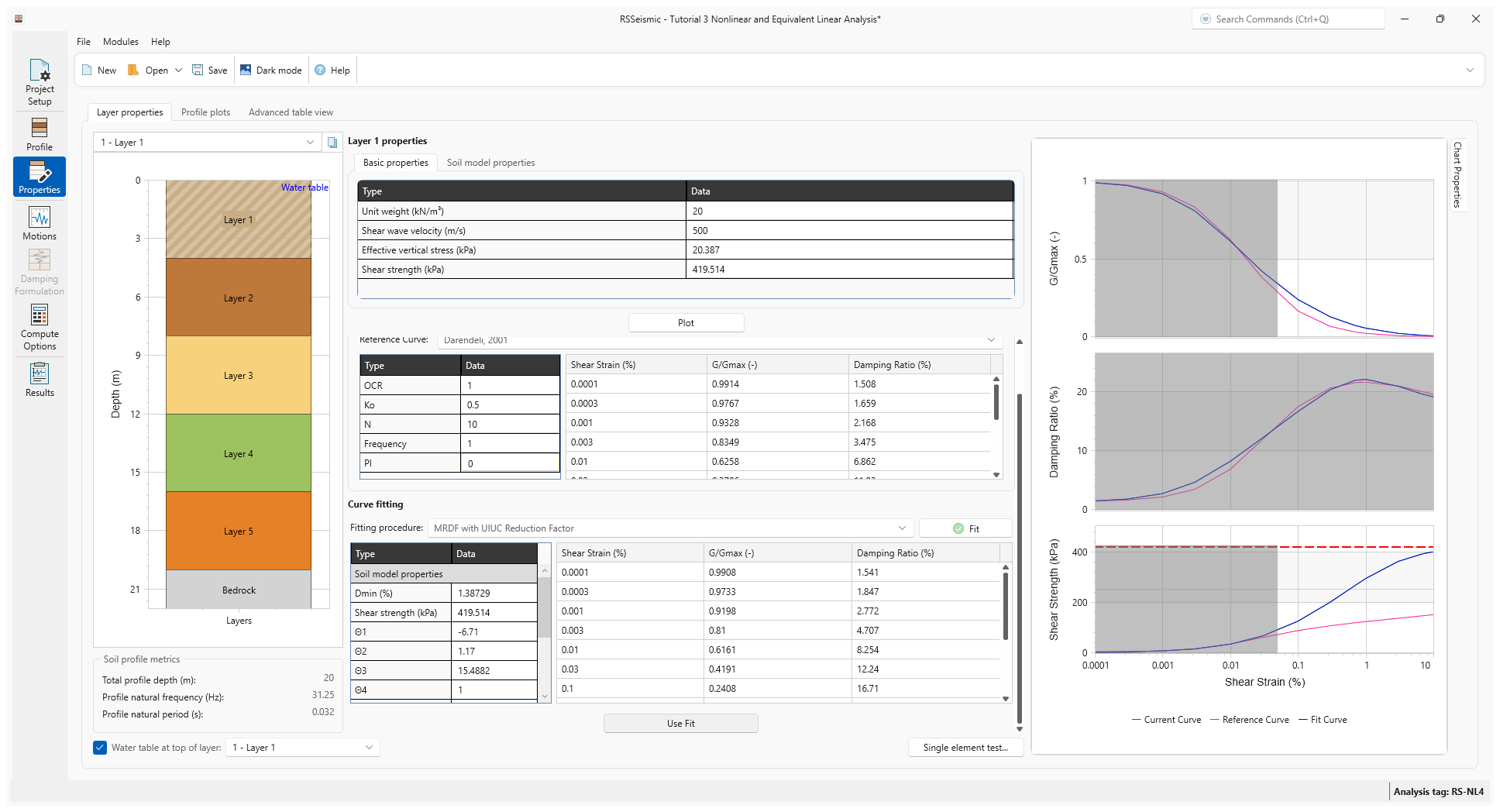1500x812 pixels.
Task: Click the Use Fit button
Action: pos(680,724)
